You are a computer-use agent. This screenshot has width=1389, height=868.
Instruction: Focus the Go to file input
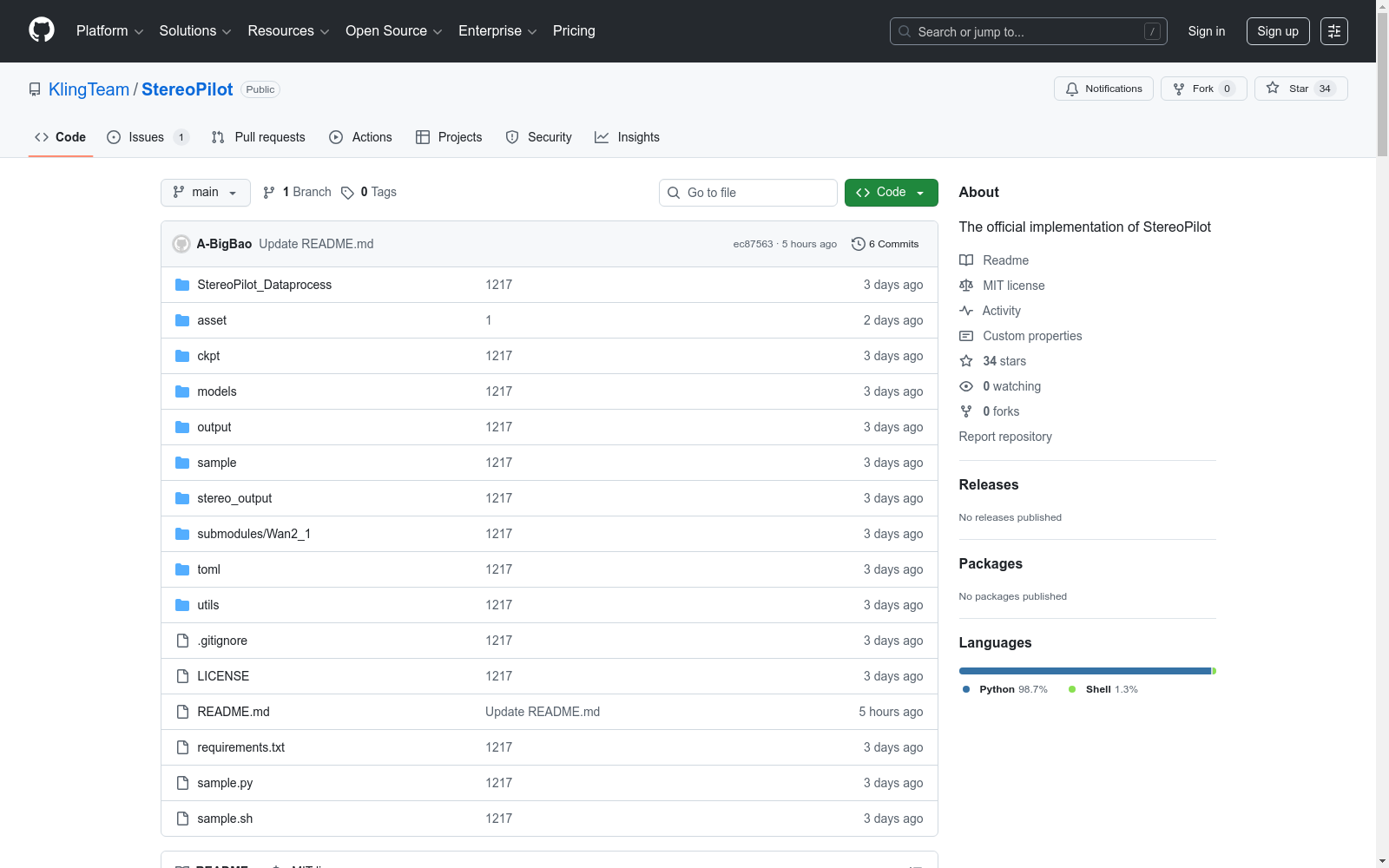[x=748, y=193]
